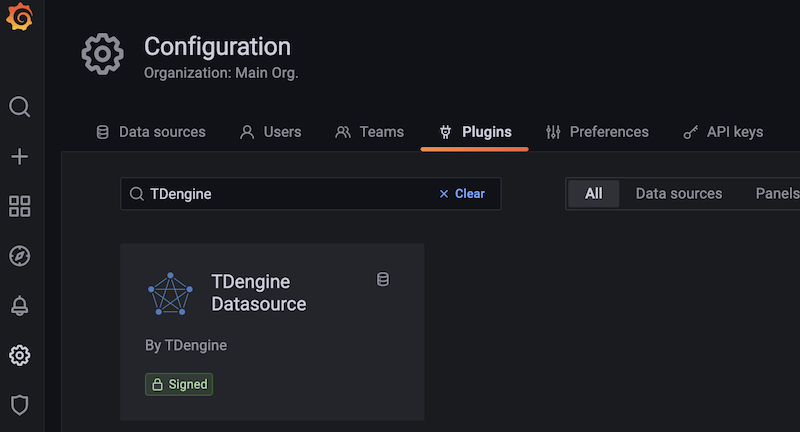The image size is (800, 432).
Task: Switch to the Users tab
Action: click(270, 132)
